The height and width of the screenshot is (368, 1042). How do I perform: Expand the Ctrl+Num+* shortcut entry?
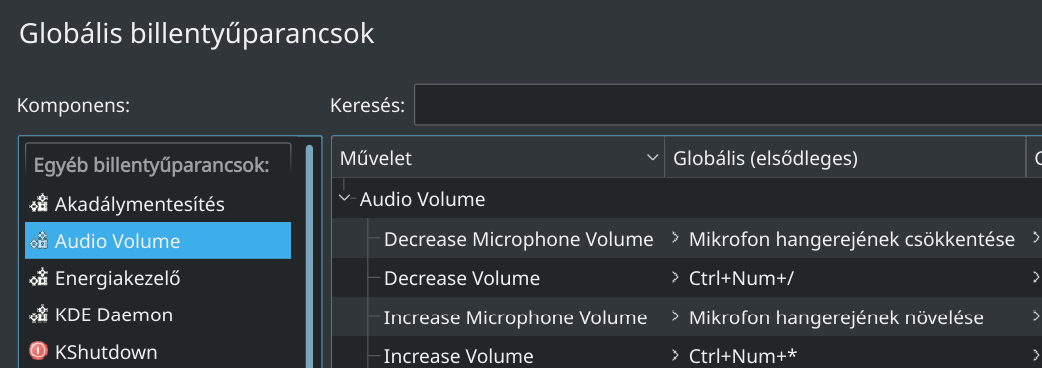tap(675, 355)
